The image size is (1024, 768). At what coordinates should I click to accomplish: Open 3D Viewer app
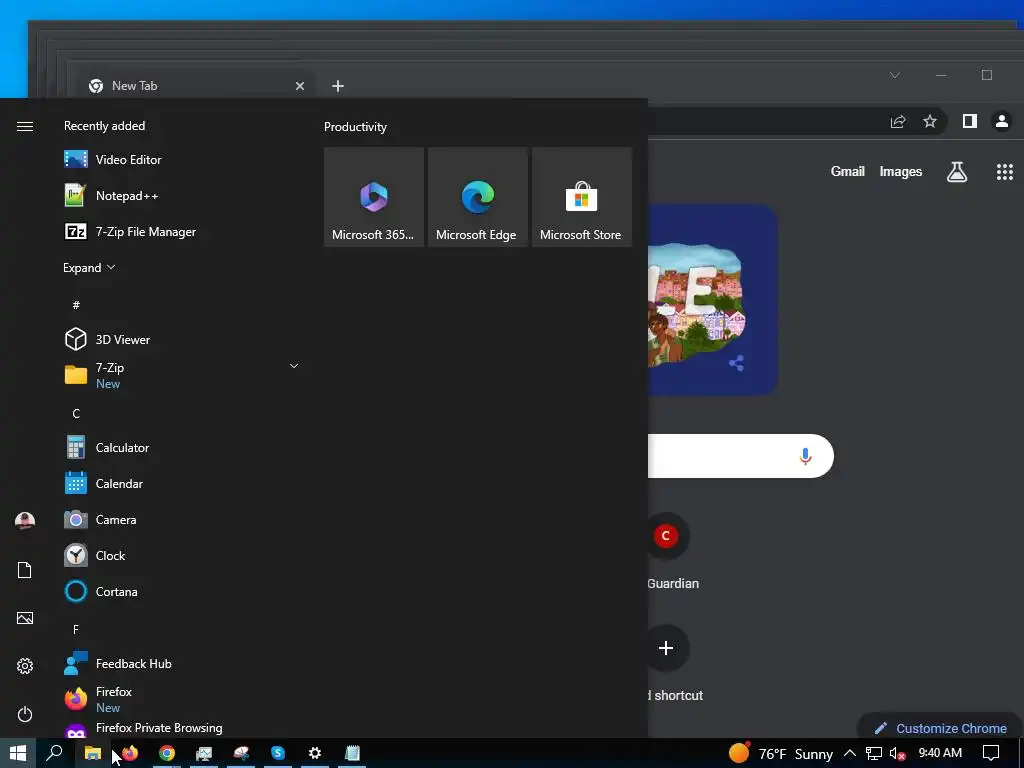pyautogui.click(x=183, y=340)
